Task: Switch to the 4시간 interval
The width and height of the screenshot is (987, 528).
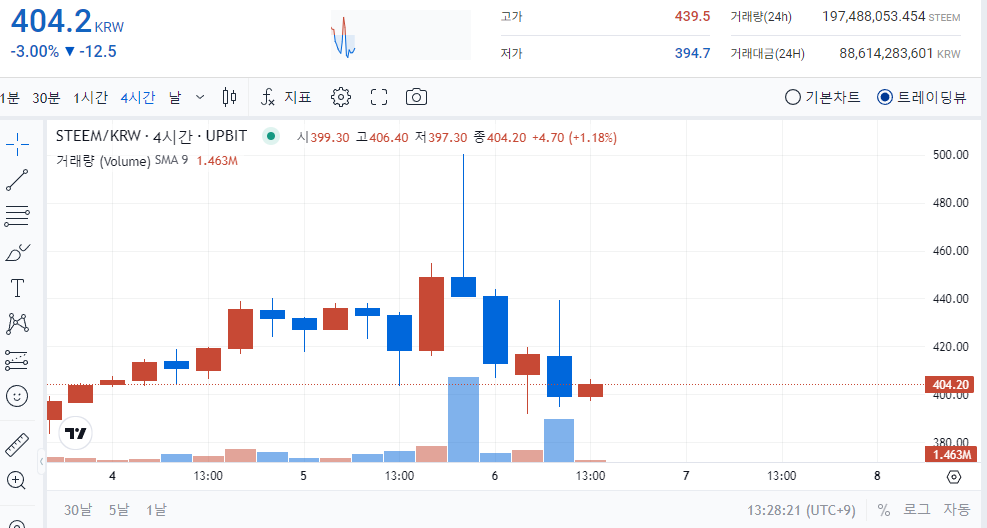Action: pos(138,98)
